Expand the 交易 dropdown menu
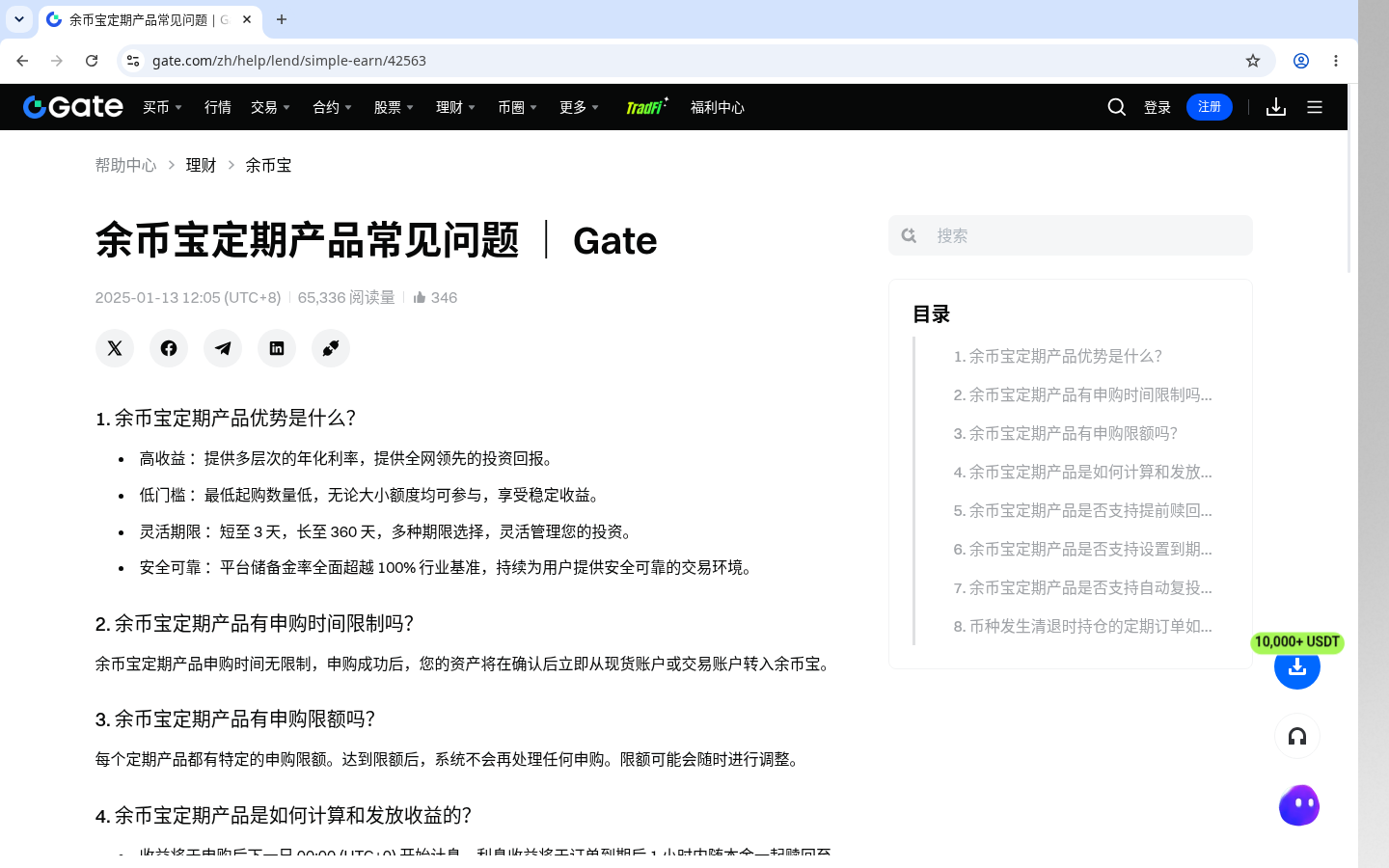 tap(270, 107)
